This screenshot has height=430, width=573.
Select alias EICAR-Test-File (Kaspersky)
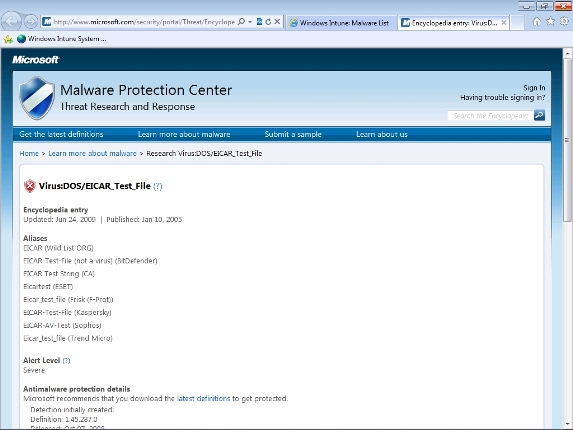67,312
